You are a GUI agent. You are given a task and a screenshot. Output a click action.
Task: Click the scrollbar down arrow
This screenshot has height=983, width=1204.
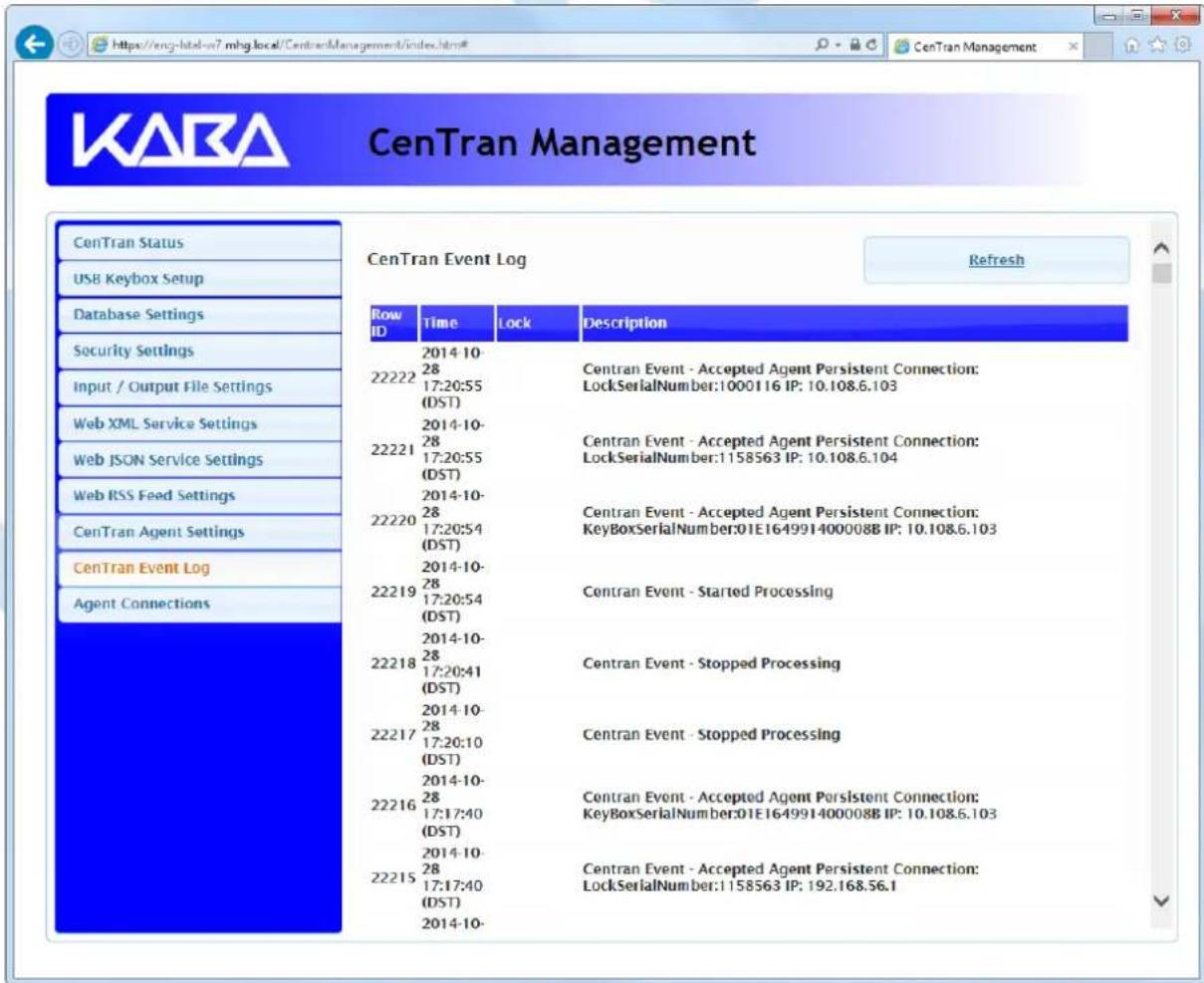pos(1161,898)
